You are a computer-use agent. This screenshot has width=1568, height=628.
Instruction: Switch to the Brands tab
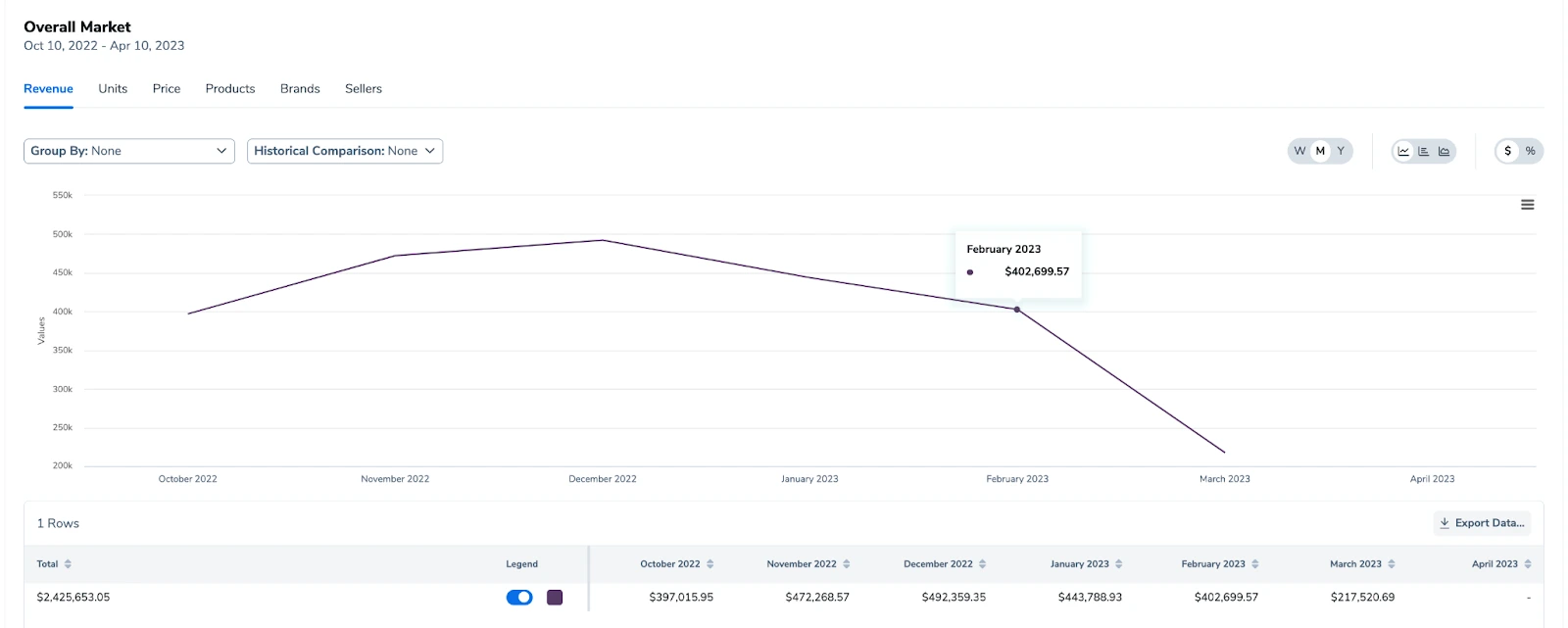[300, 89]
